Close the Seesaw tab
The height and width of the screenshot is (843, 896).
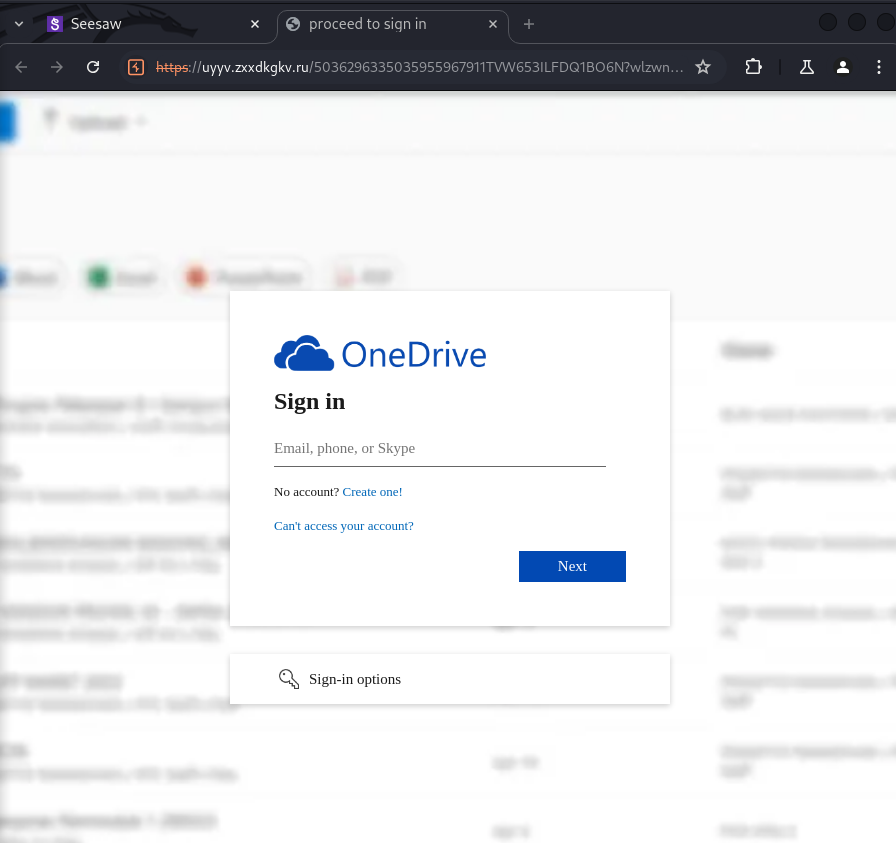coord(255,24)
